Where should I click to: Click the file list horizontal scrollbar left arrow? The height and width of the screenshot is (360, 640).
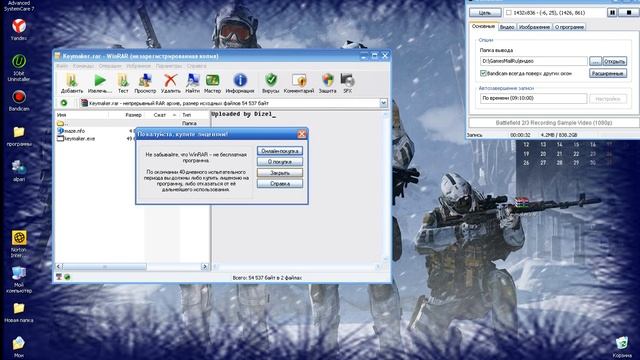pos(59,267)
